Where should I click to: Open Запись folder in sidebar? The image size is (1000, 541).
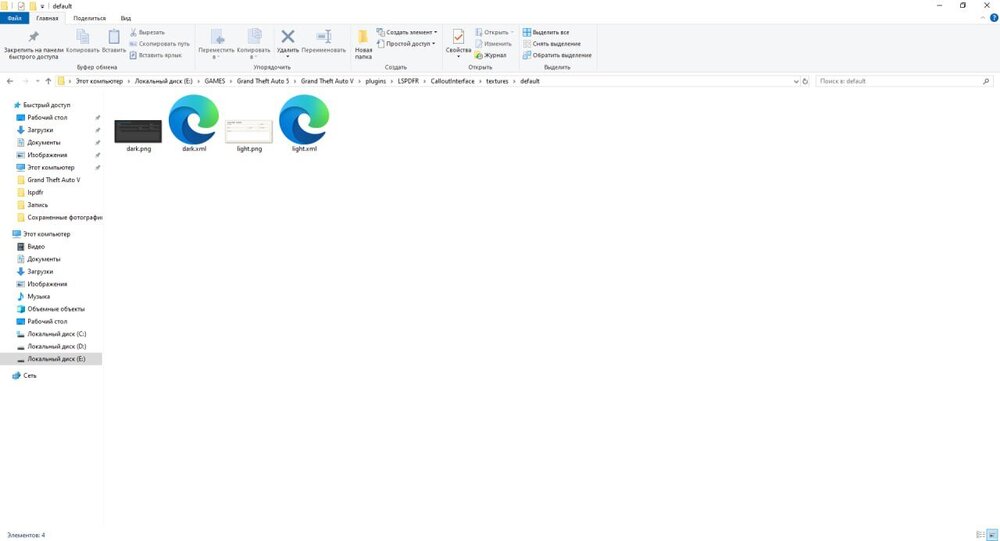[37, 205]
